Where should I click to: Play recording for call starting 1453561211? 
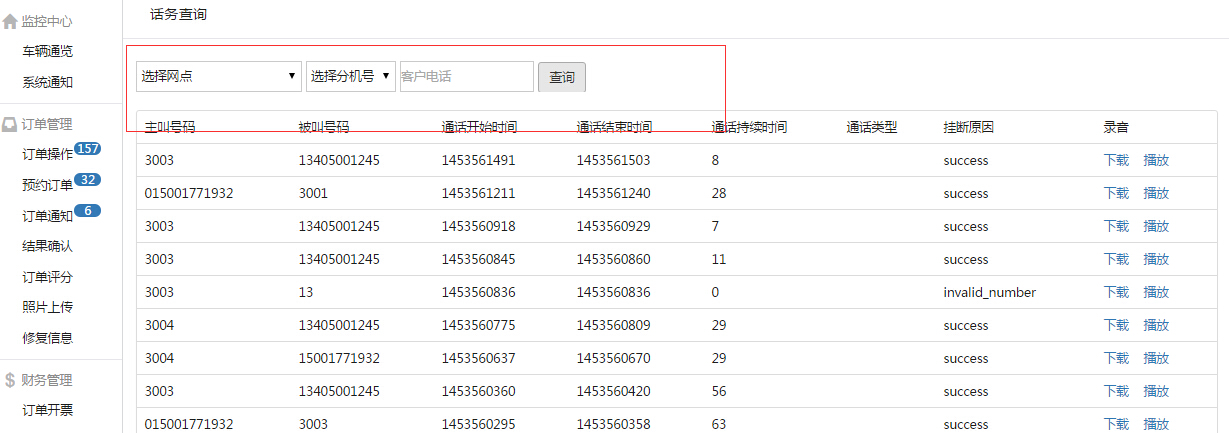[1156, 193]
